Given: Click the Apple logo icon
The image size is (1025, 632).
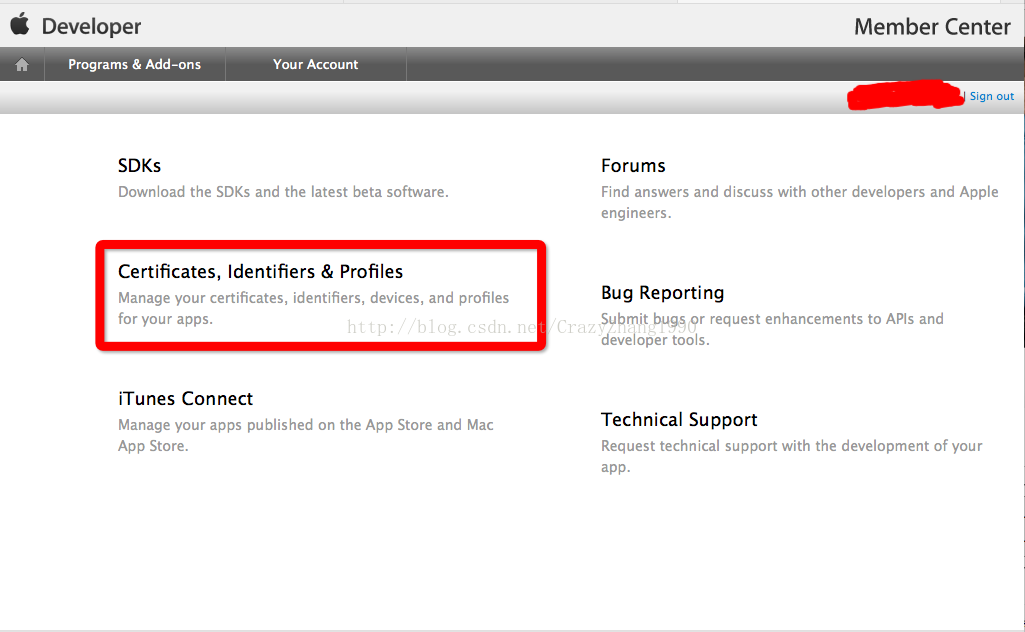Looking at the screenshot, I should pyautogui.click(x=20, y=24).
